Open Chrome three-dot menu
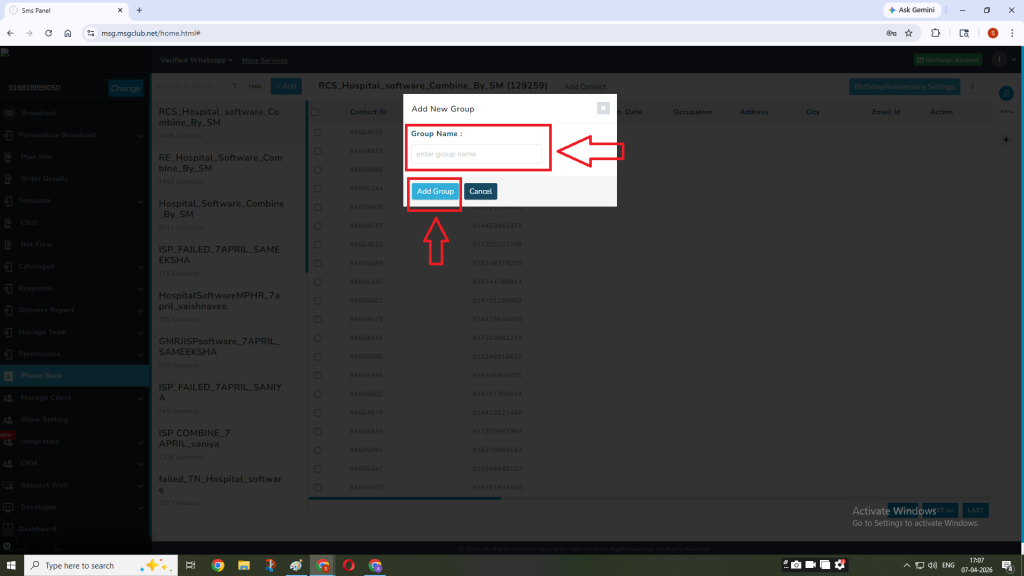Screen dimensions: 1024x576 [x=1012, y=33]
